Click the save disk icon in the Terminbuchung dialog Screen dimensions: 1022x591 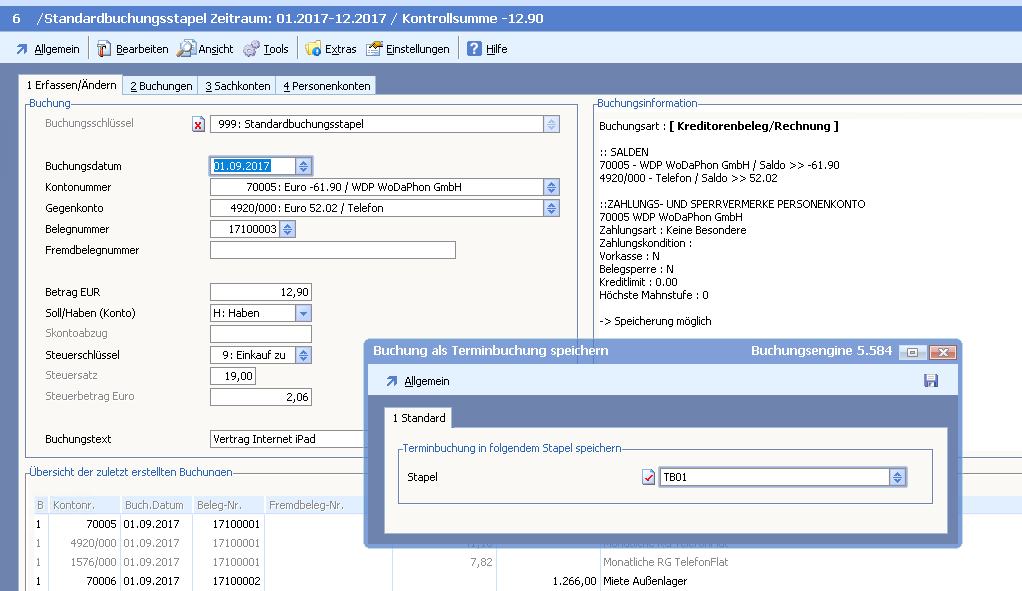[x=930, y=381]
